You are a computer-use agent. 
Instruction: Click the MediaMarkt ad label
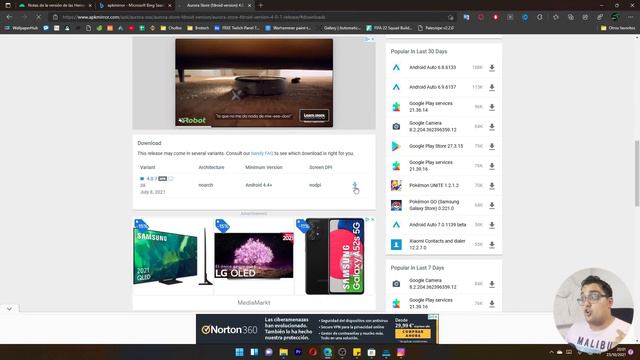coord(253,303)
